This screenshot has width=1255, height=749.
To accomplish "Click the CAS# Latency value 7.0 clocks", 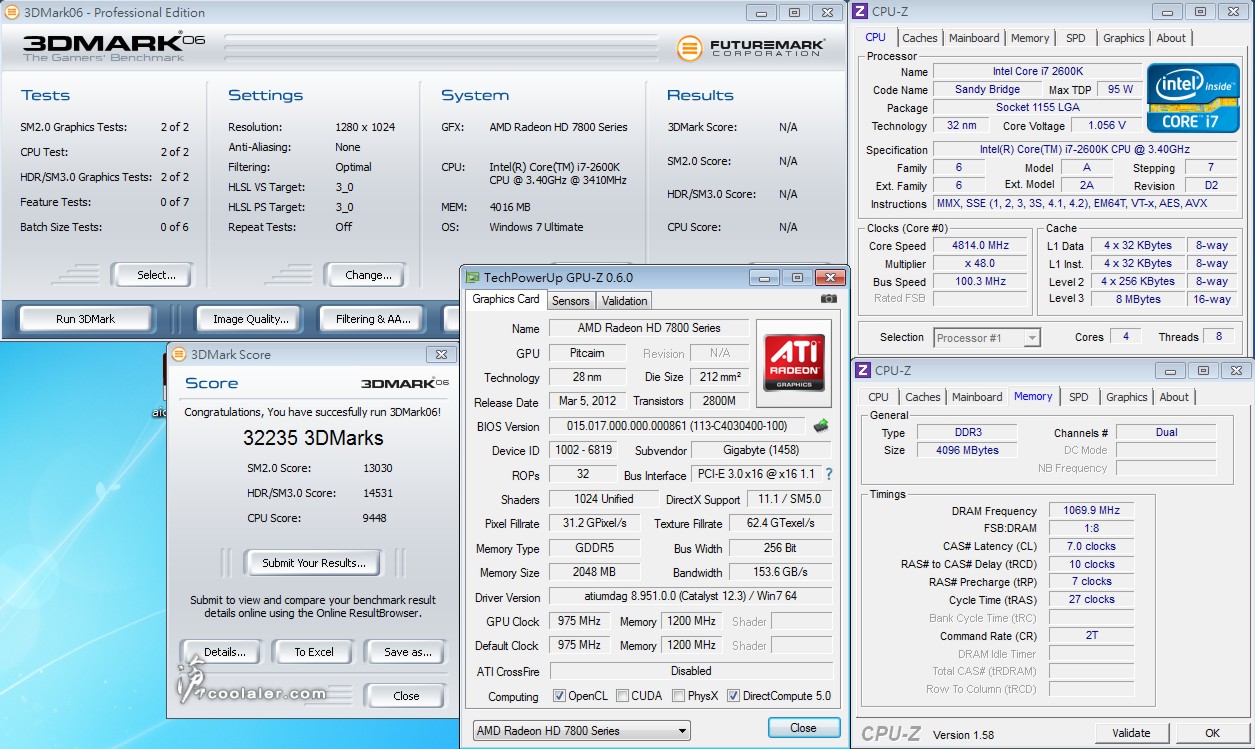I will [x=1091, y=546].
